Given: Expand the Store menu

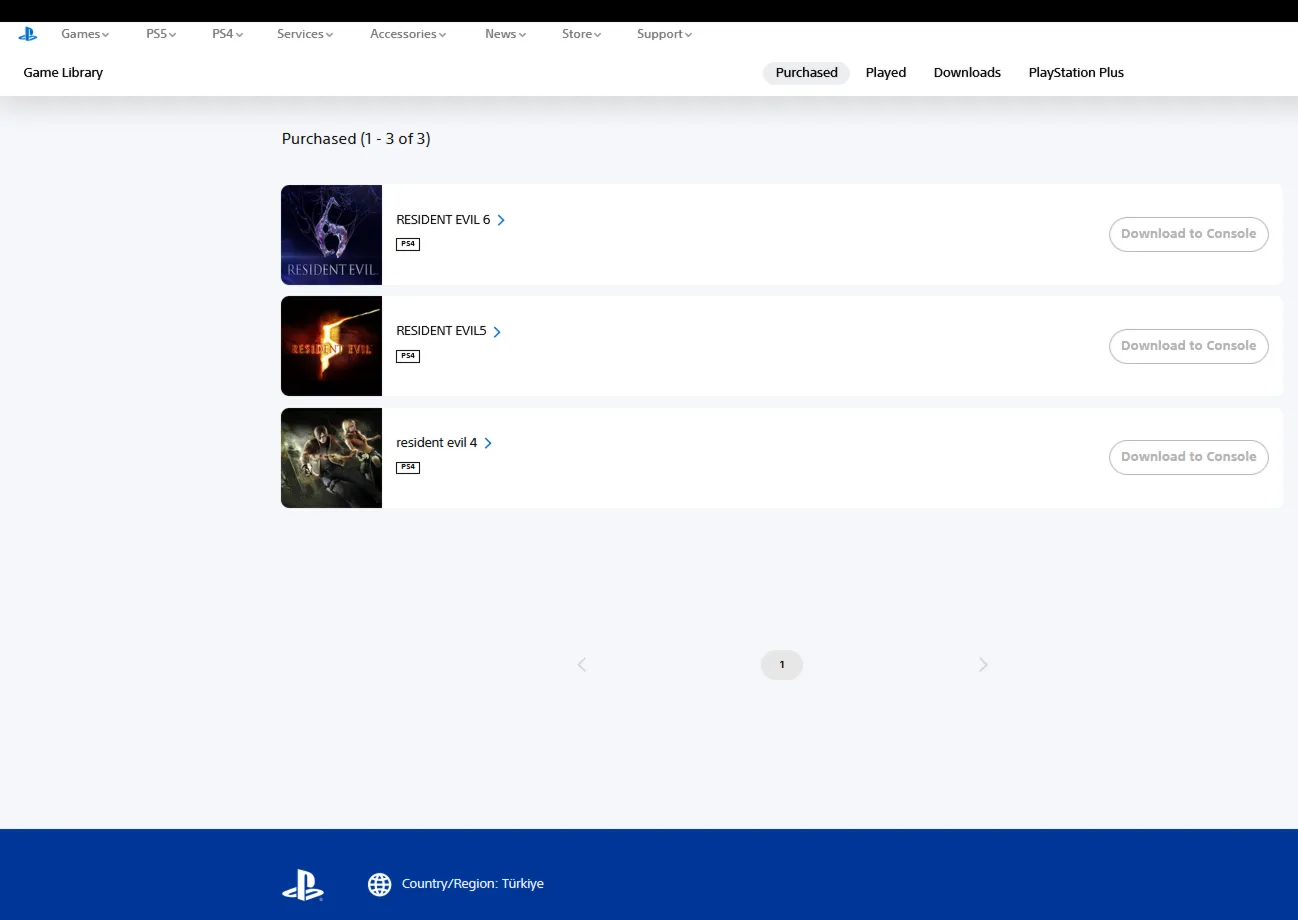Looking at the screenshot, I should tap(581, 34).
